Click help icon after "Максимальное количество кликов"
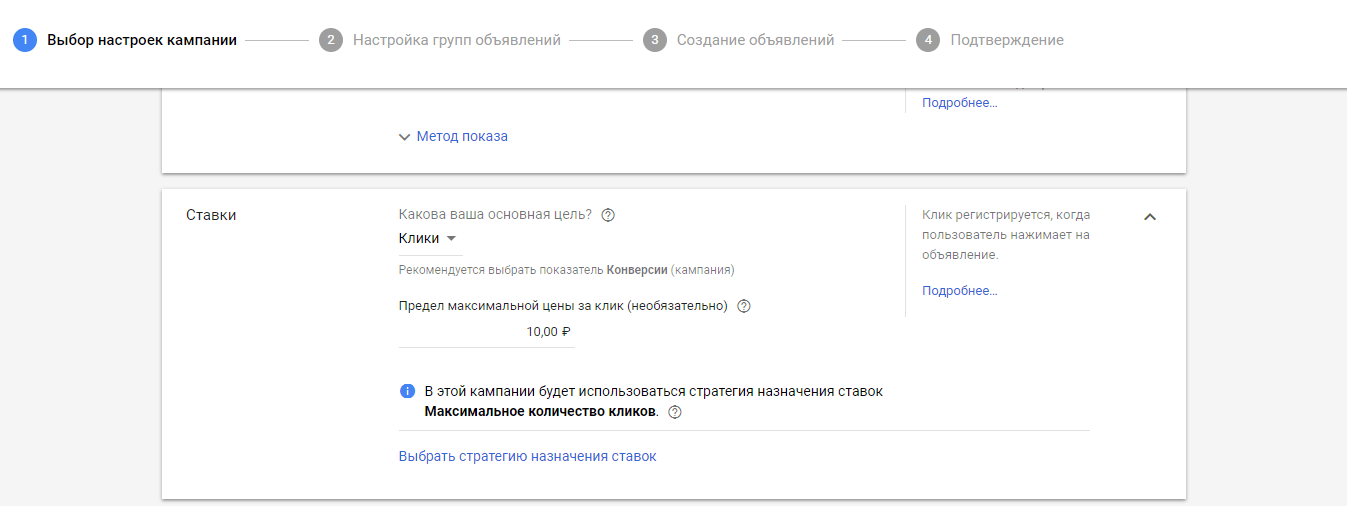This screenshot has width=1347, height=506. (675, 412)
